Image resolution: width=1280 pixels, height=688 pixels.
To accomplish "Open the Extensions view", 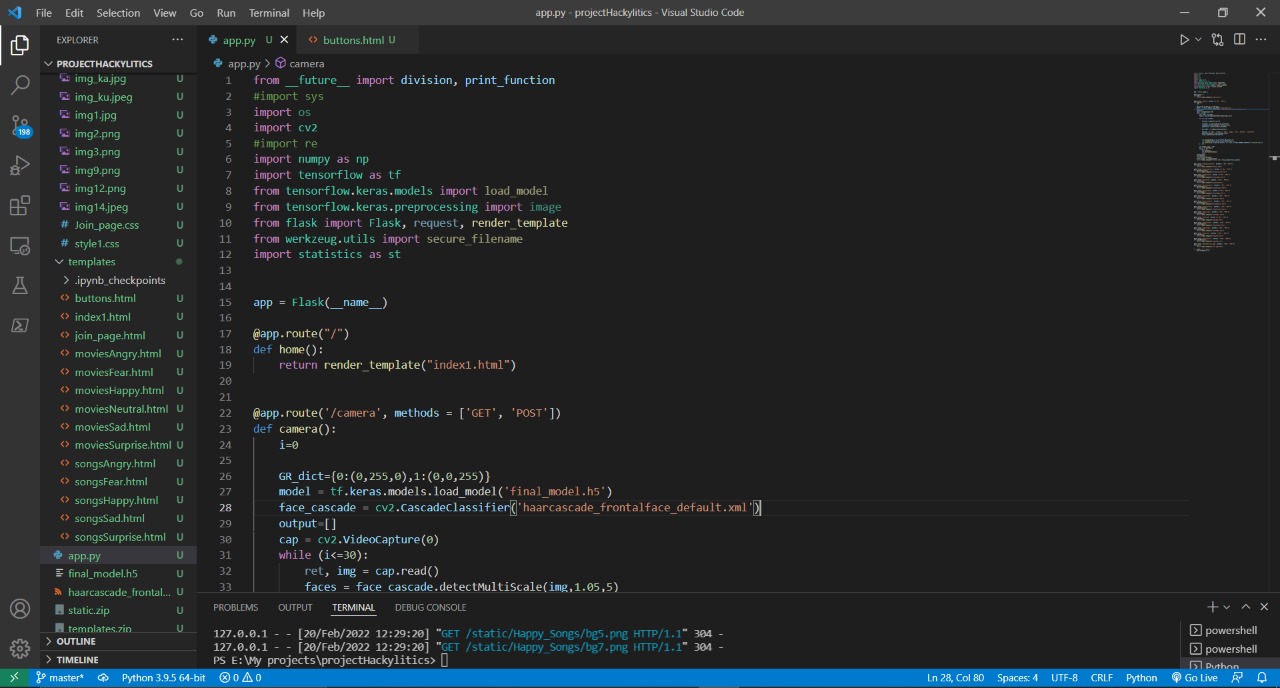I will pyautogui.click(x=20, y=206).
